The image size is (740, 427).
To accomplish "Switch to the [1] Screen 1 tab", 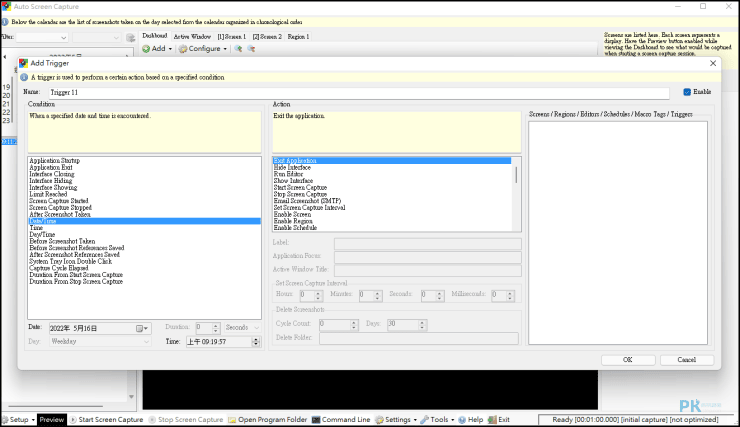I will 232,36.
